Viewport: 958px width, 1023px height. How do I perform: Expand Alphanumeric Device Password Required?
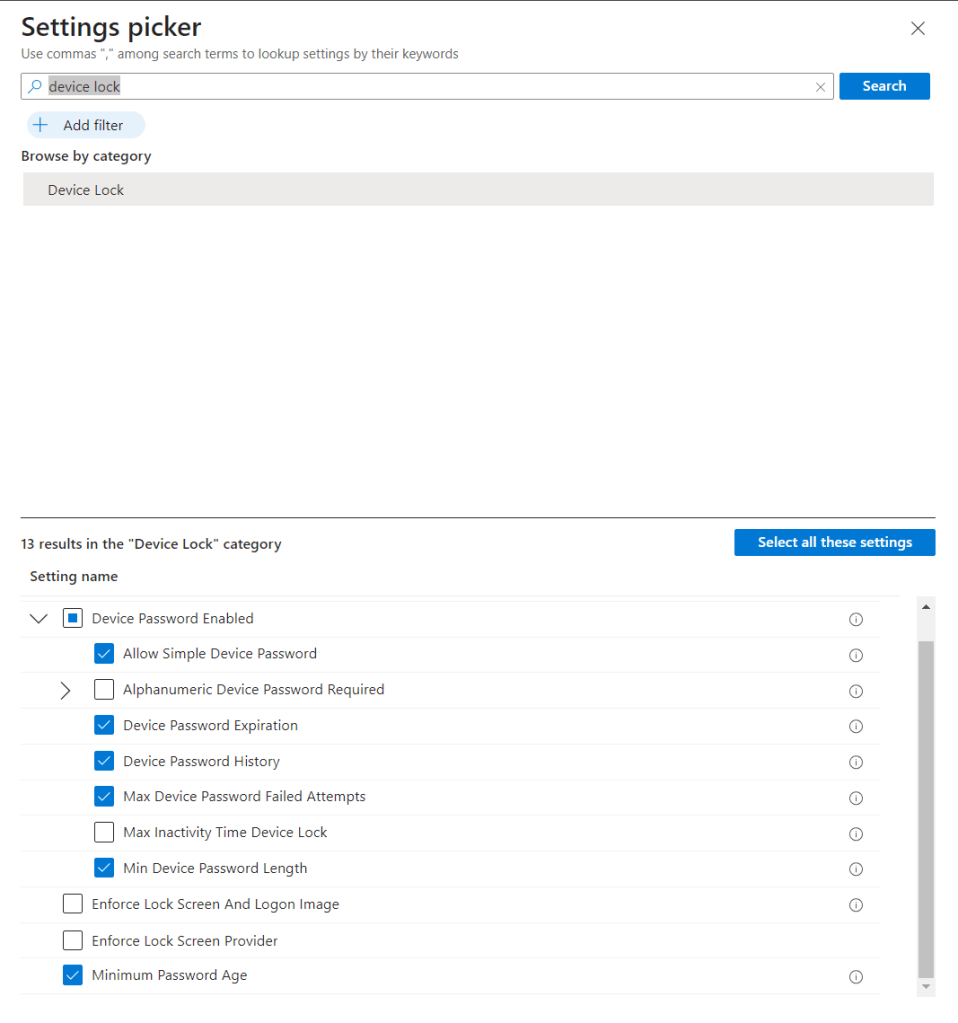(x=66, y=690)
